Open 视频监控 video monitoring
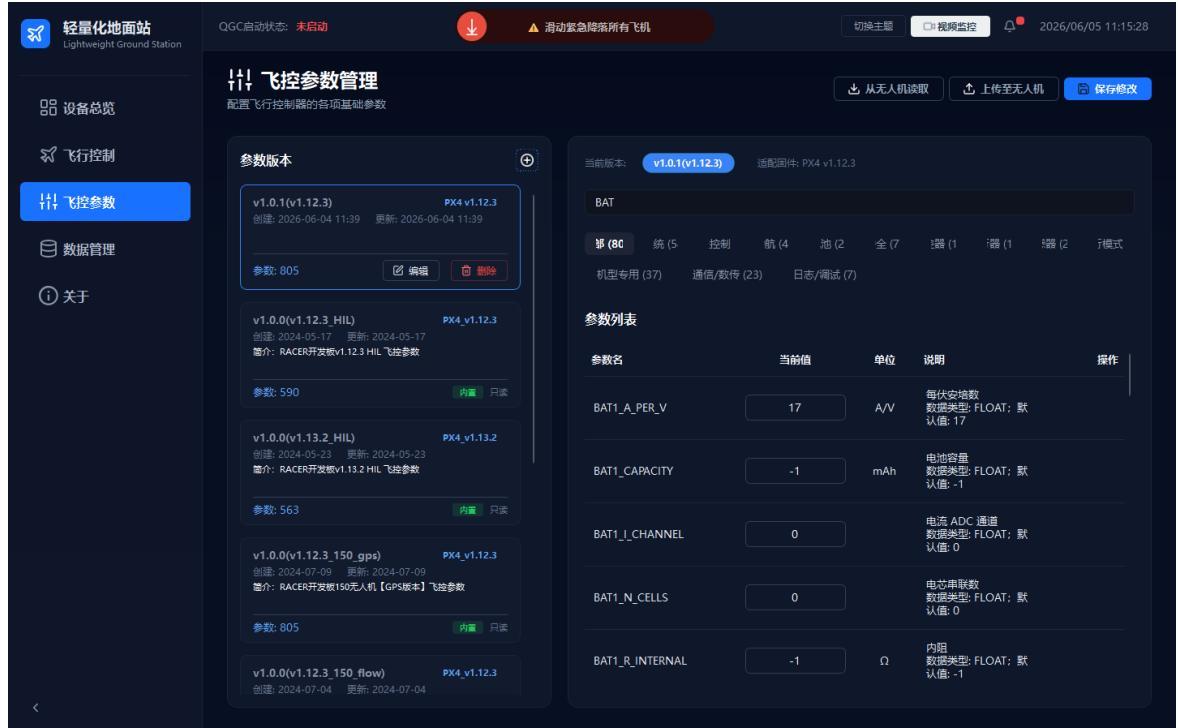 tap(950, 26)
